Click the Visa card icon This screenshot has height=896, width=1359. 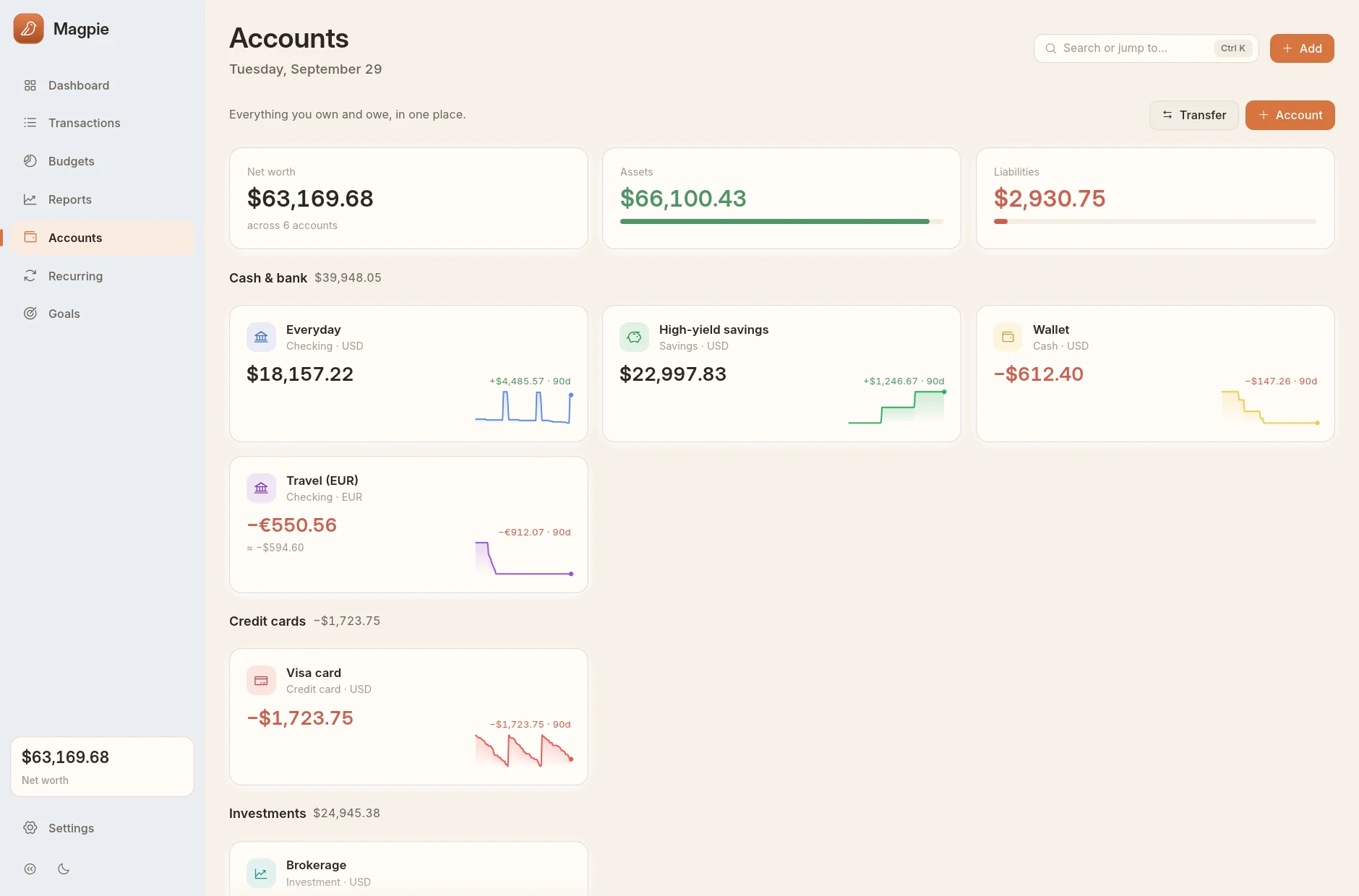261,680
